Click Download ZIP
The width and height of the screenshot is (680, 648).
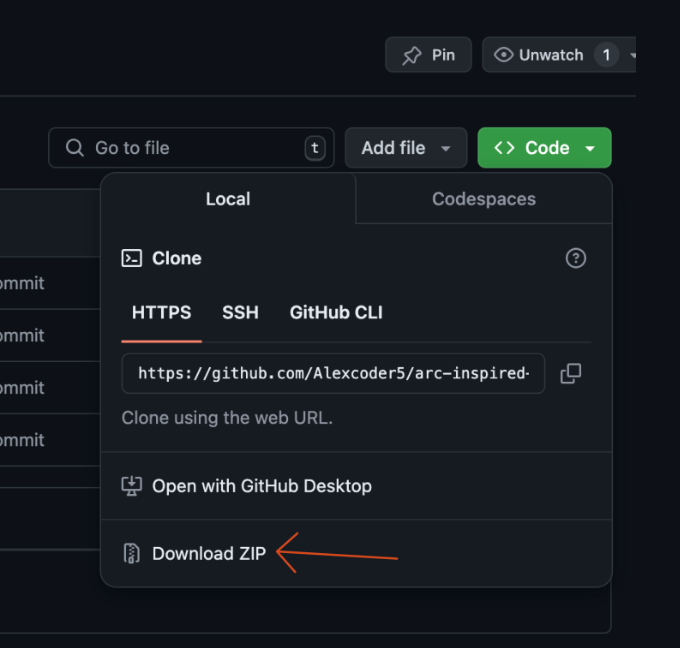pyautogui.click(x=356, y=553)
